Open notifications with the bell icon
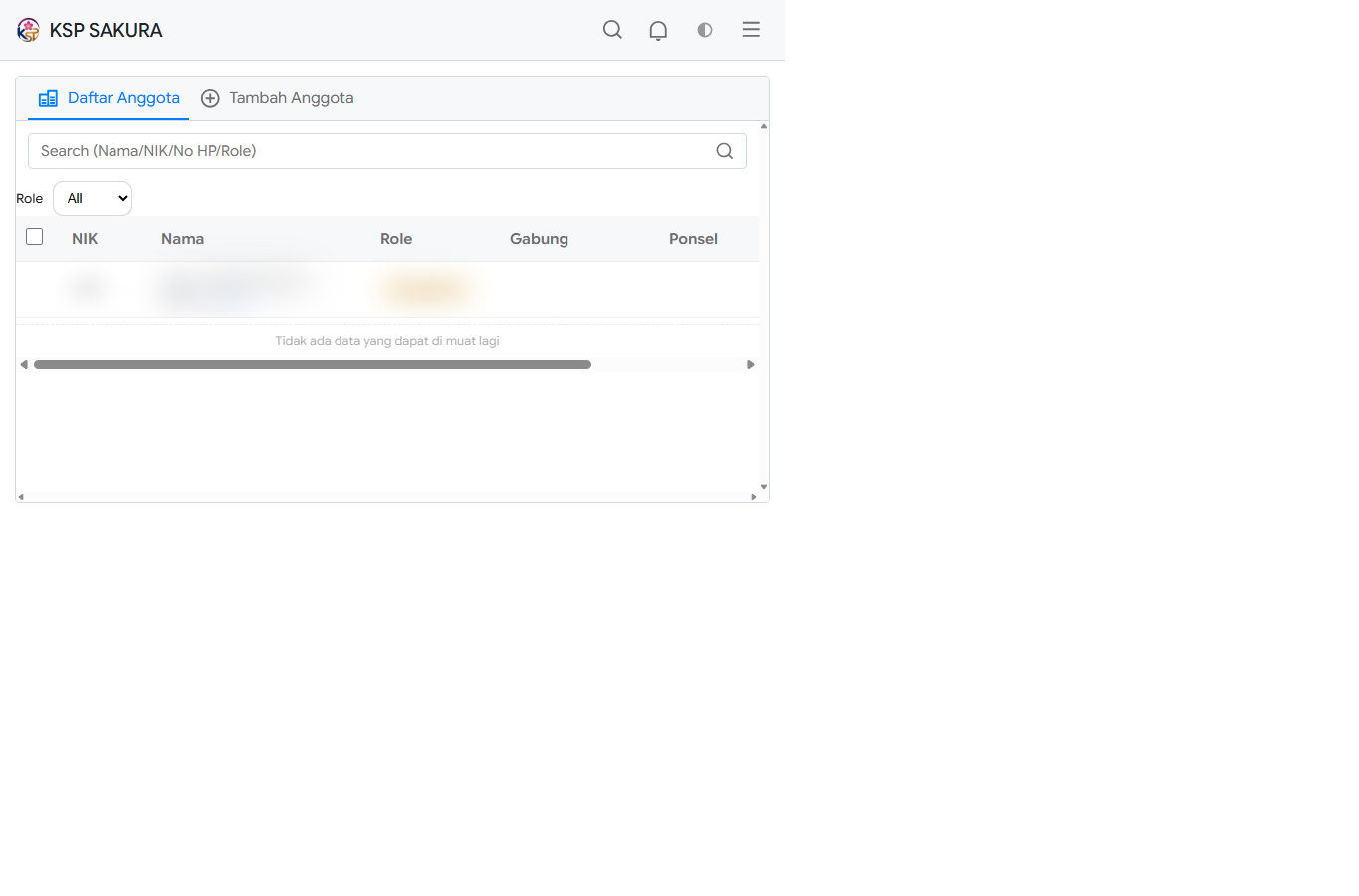This screenshot has height=896, width=1359. pyautogui.click(x=658, y=30)
